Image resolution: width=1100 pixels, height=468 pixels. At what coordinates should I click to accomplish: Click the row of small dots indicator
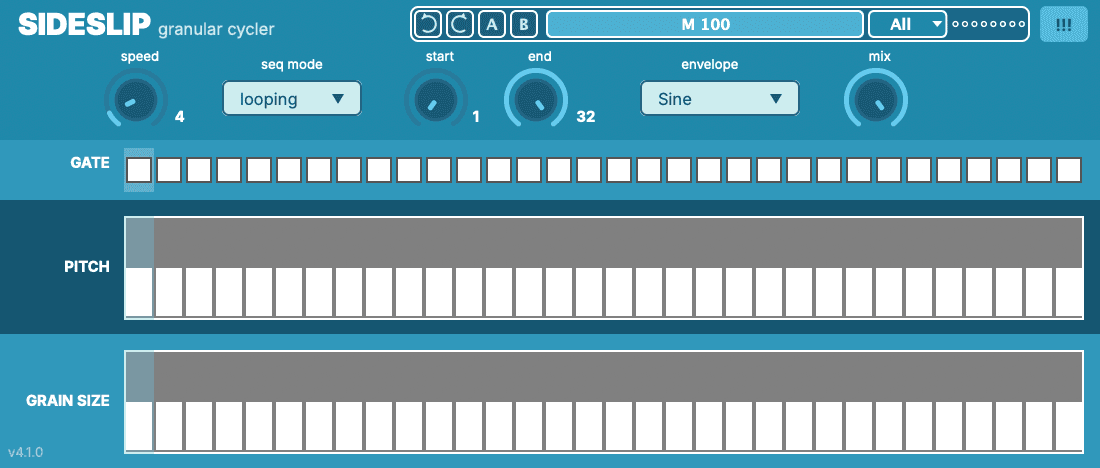pyautogui.click(x=988, y=25)
